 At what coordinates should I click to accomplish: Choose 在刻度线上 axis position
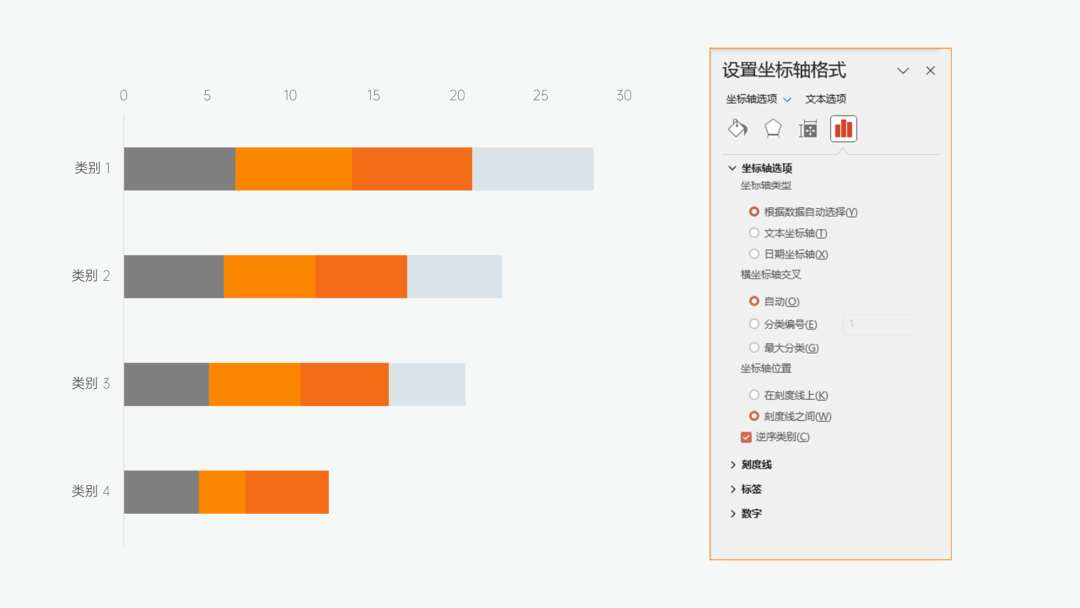point(754,394)
